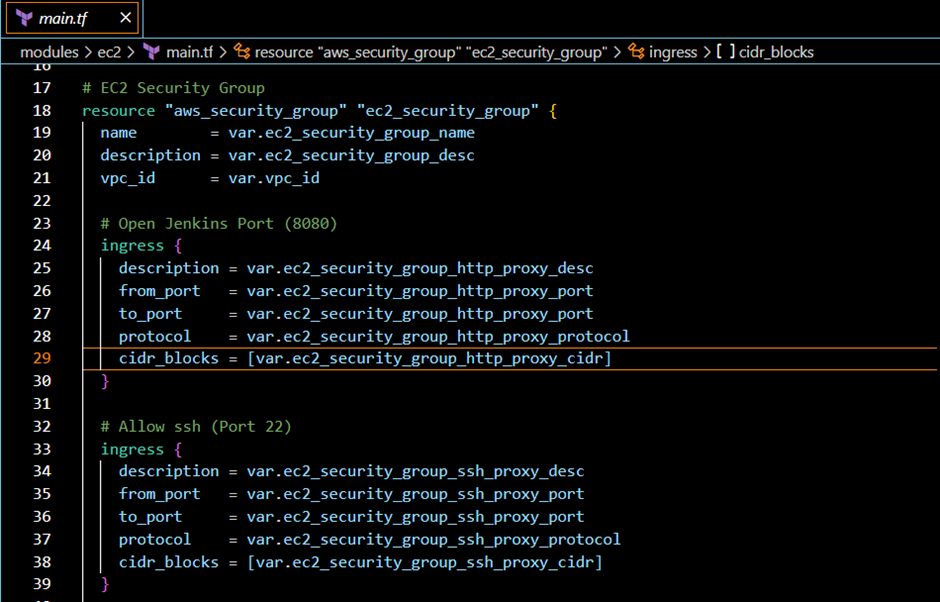This screenshot has width=940, height=602.
Task: Click the comment "# EC2 Security Group"
Action: [x=173, y=88]
